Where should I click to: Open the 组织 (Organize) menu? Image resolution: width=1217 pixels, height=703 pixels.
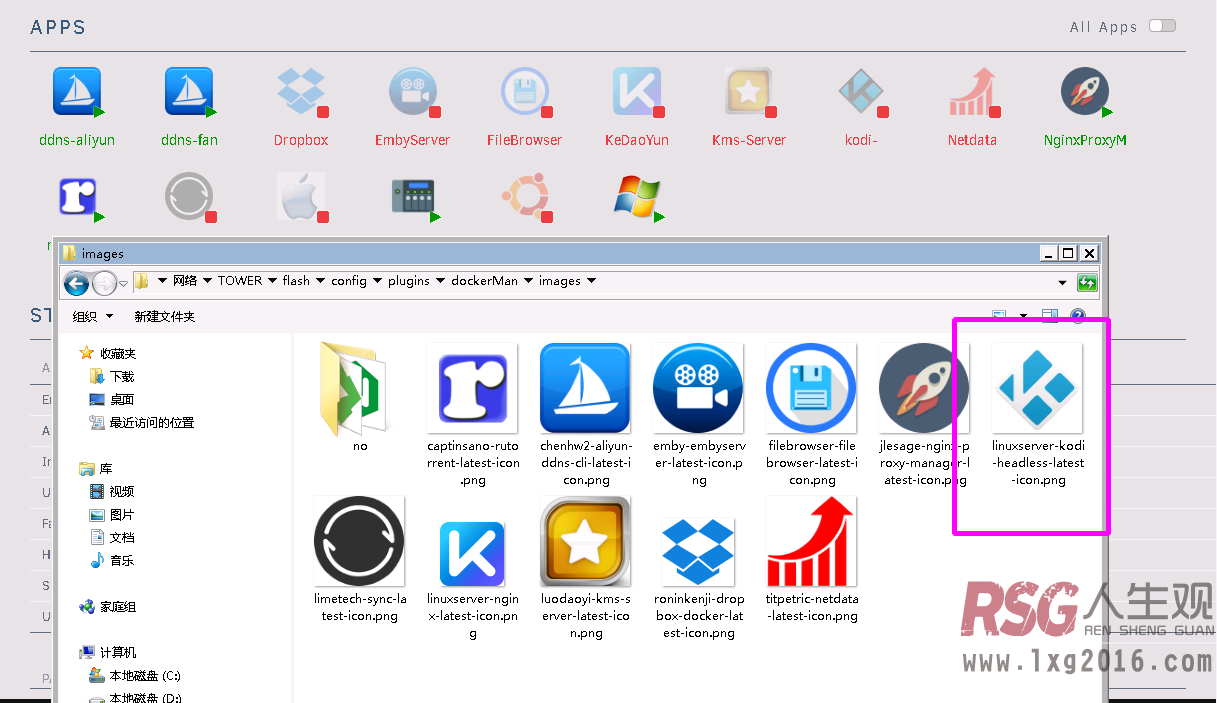(x=93, y=316)
